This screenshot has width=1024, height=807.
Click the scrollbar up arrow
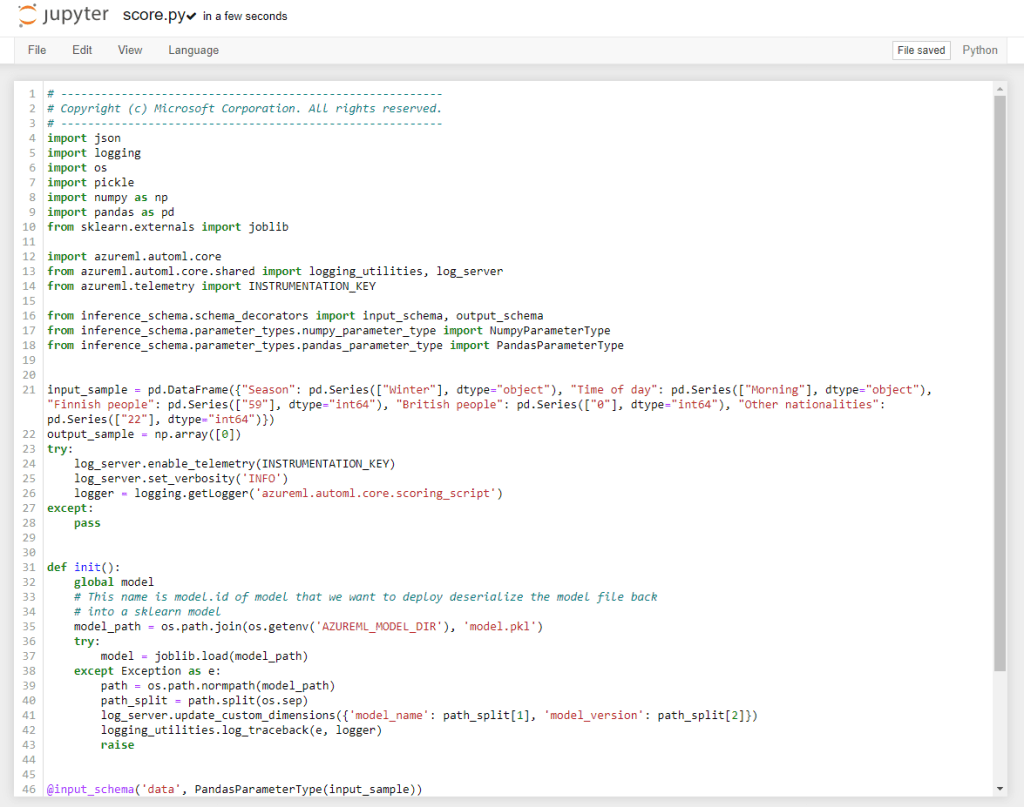pos(1000,87)
